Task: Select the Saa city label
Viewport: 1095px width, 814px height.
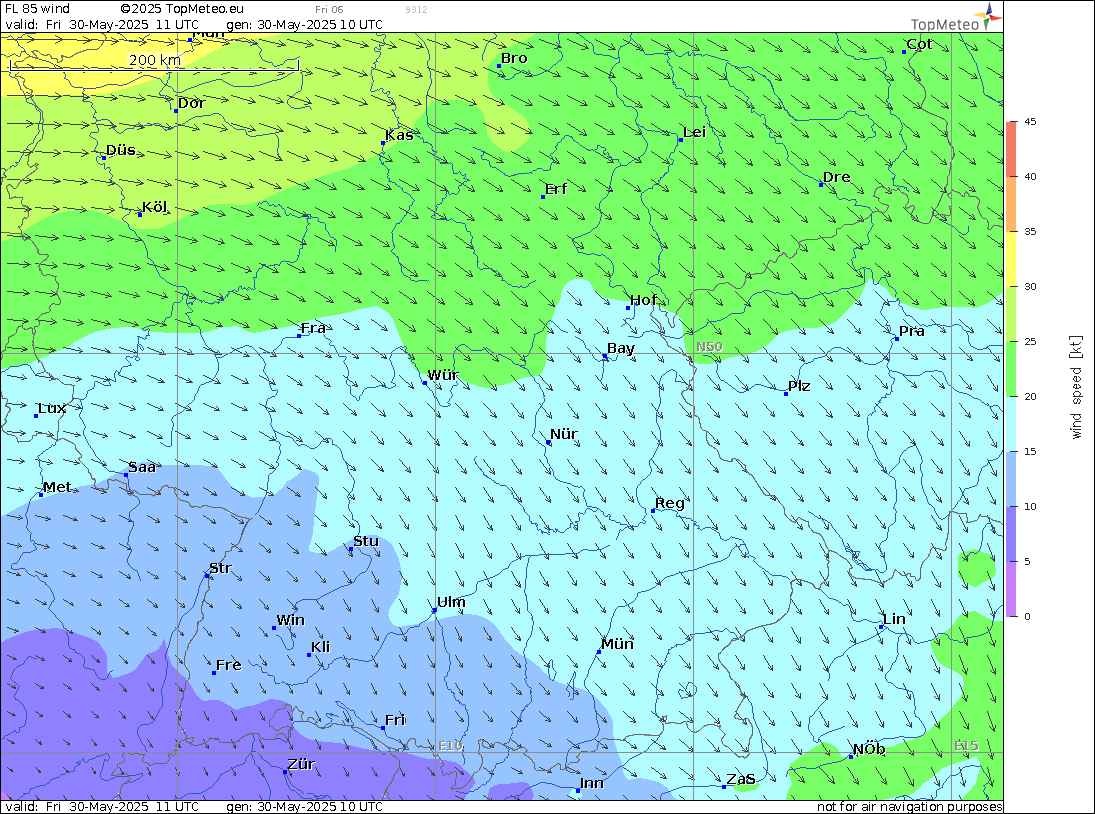Action: click(142, 467)
